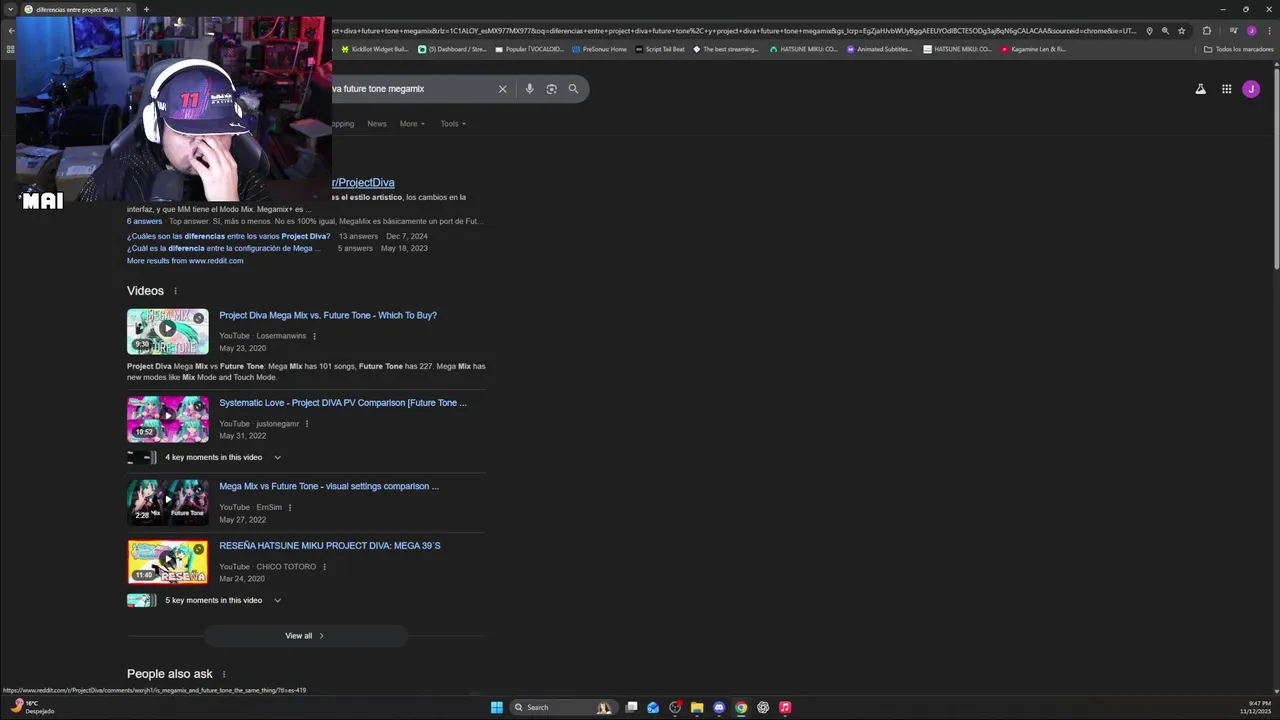The width and height of the screenshot is (1280, 720).
Task: Play the 9:38 Mega Mix Future Tone thumbnail
Action: tap(168, 332)
